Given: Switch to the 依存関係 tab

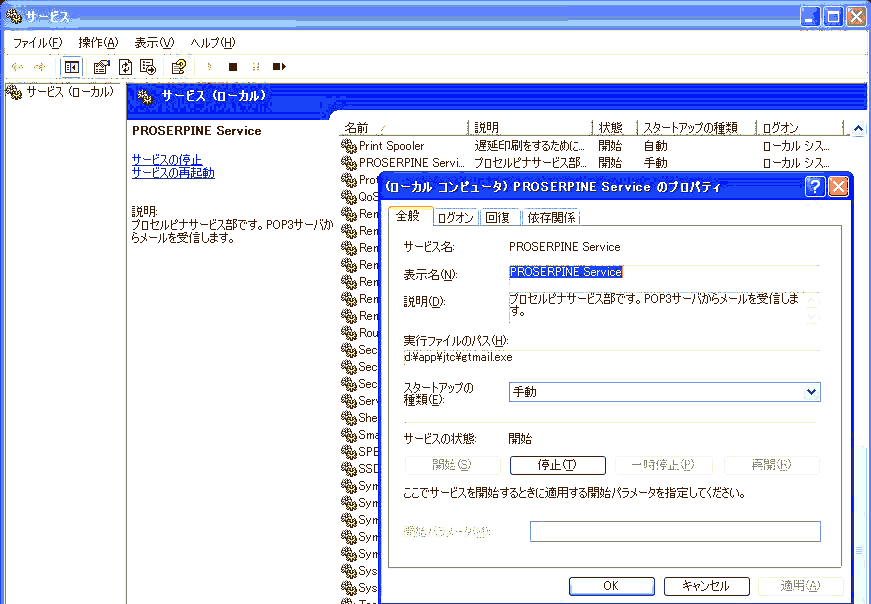Looking at the screenshot, I should pyautogui.click(x=551, y=217).
